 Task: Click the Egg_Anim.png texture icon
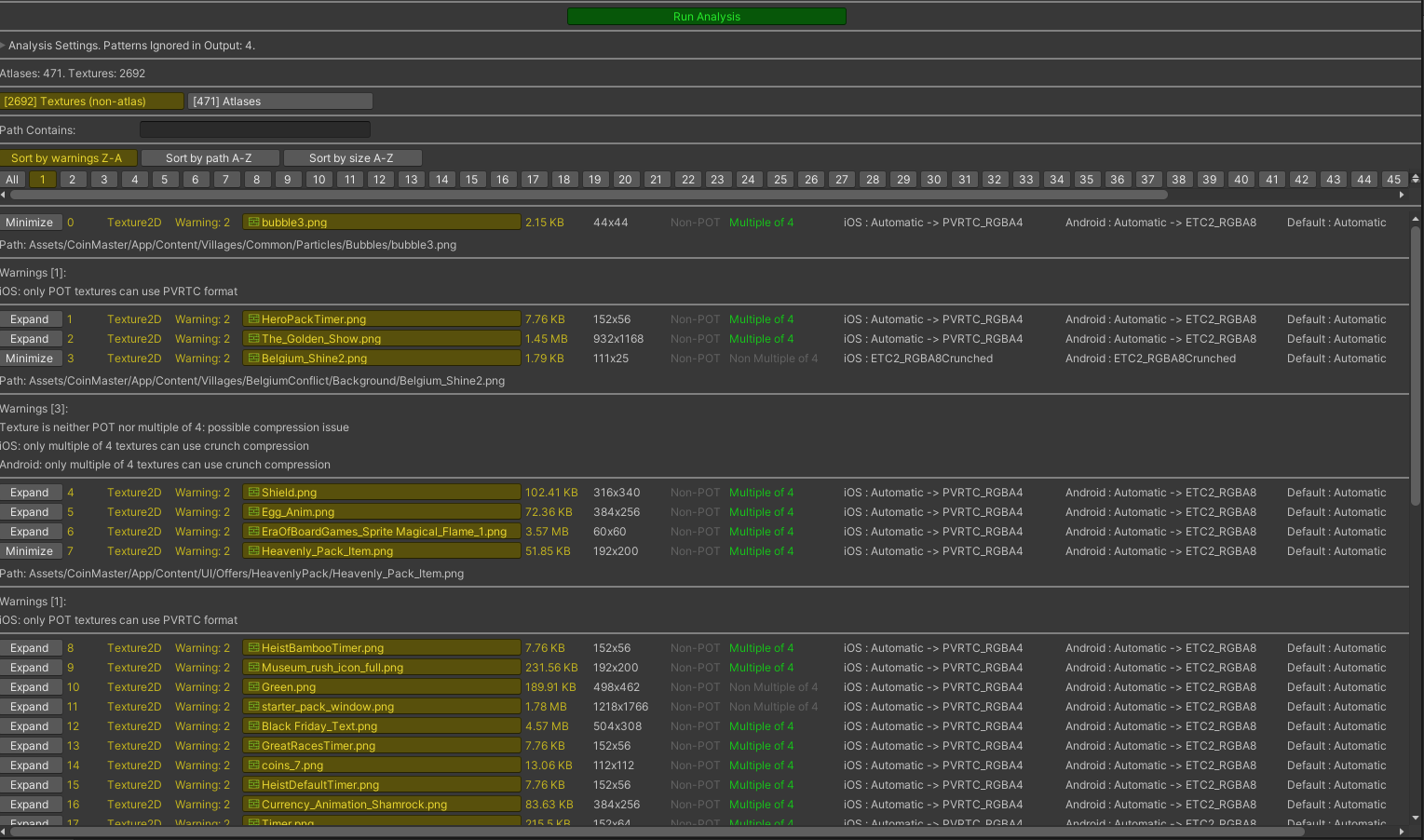[252, 512]
